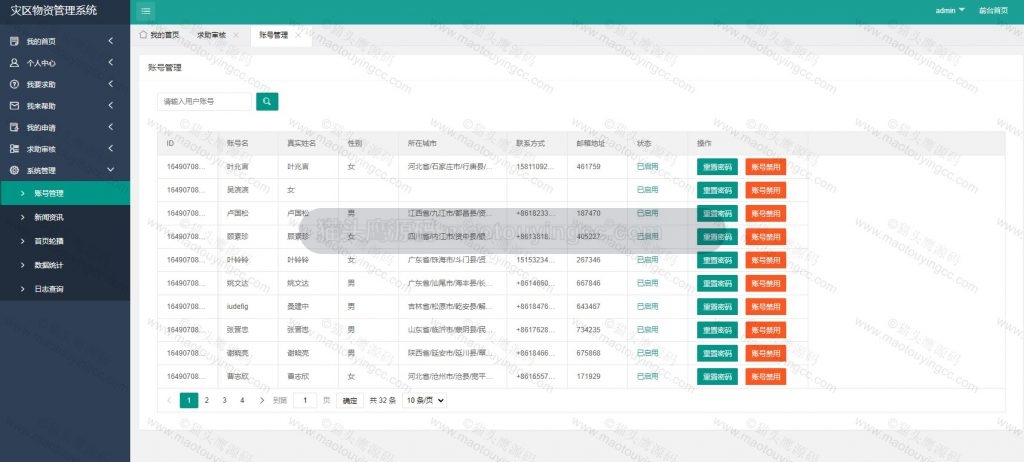Expand the 我的申请 sidebar chevron
Screen dimensions: 1024x462
pyautogui.click(x=111, y=127)
